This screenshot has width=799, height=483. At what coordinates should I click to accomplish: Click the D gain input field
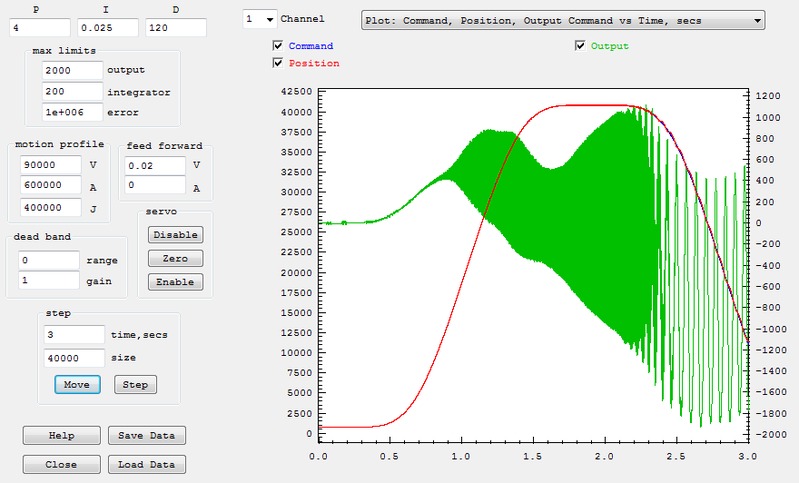(175, 27)
